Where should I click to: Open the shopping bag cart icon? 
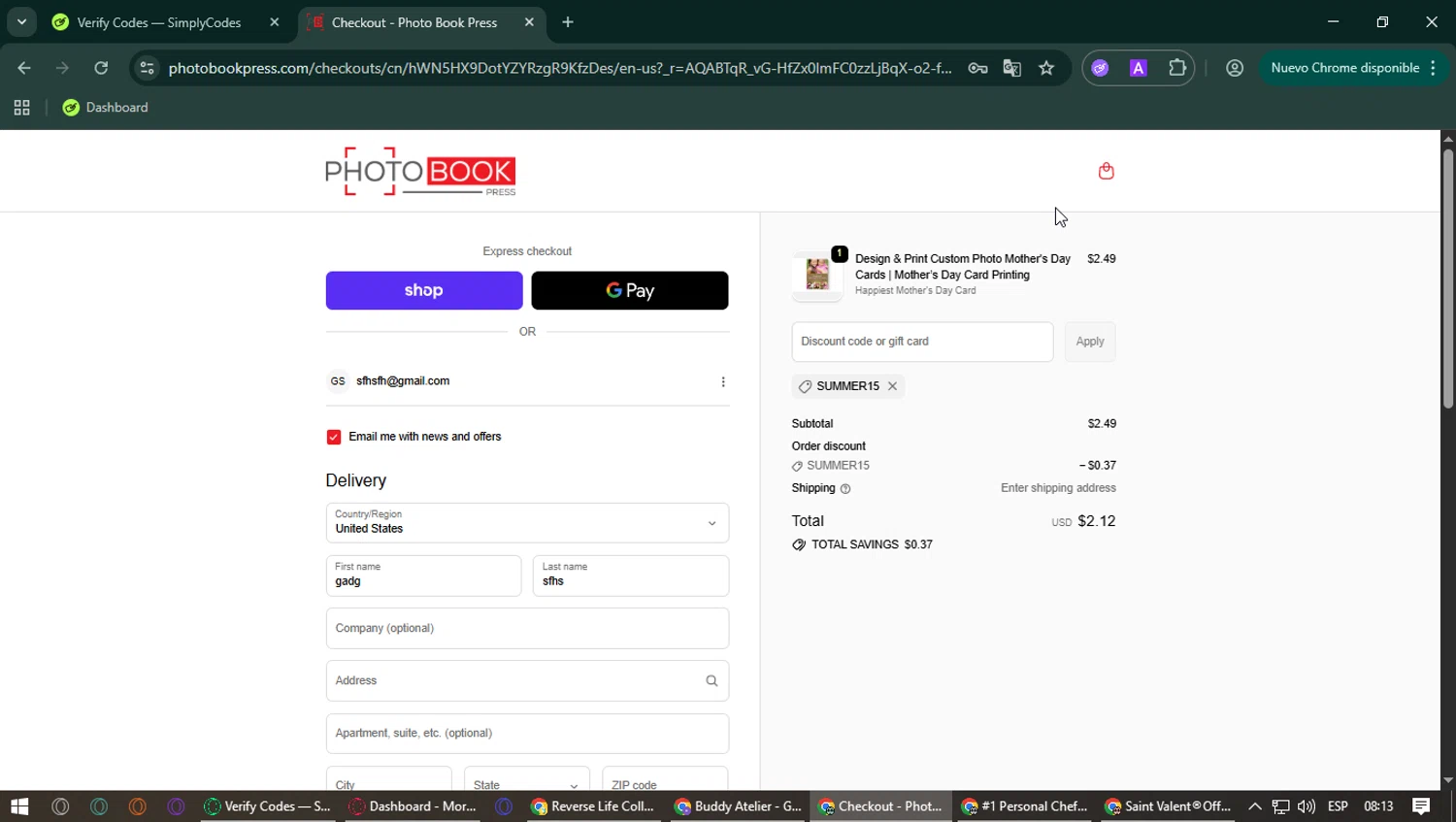pos(1106,171)
